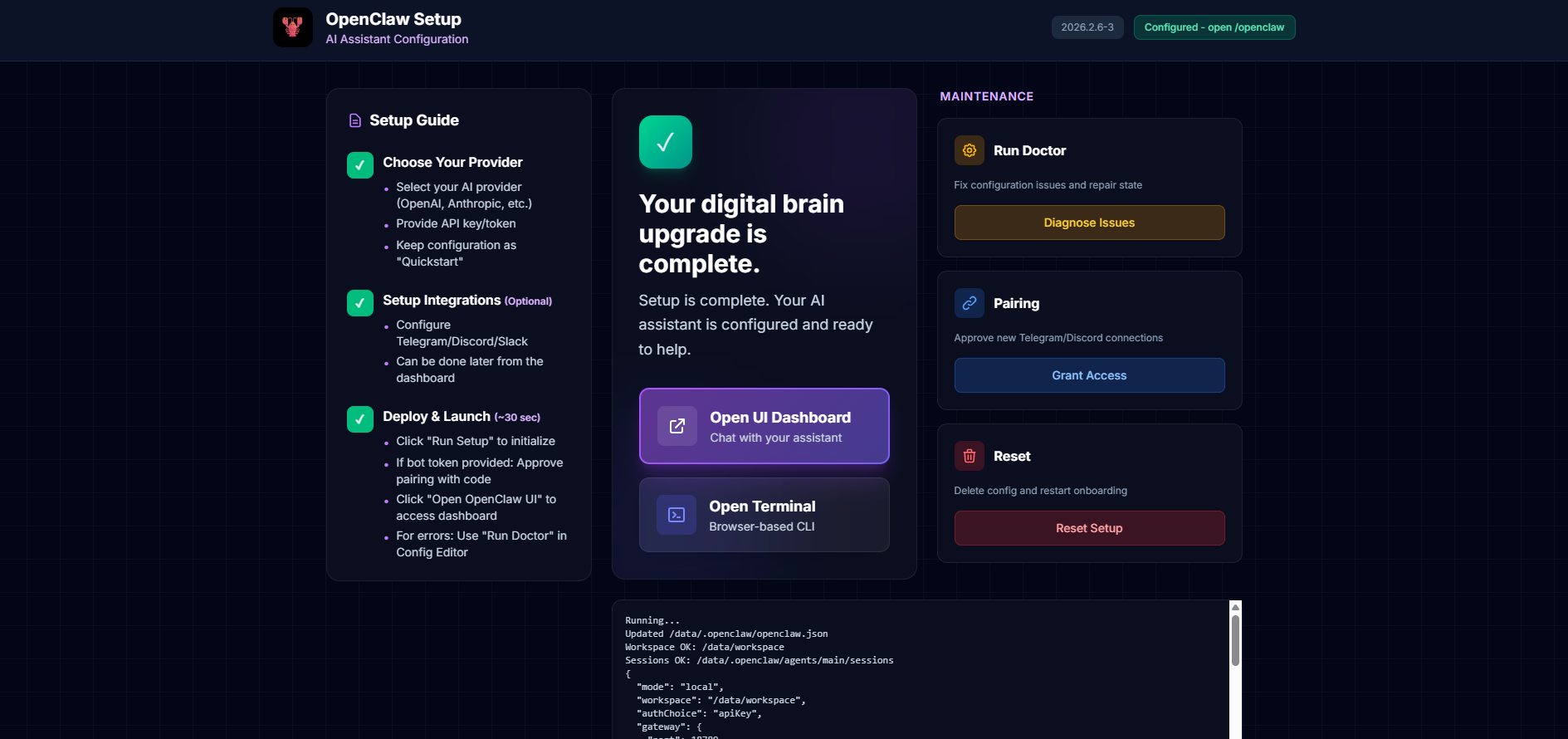1568x739 pixels.
Task: Click "If bot token provided" bullet
Action: pos(480,471)
